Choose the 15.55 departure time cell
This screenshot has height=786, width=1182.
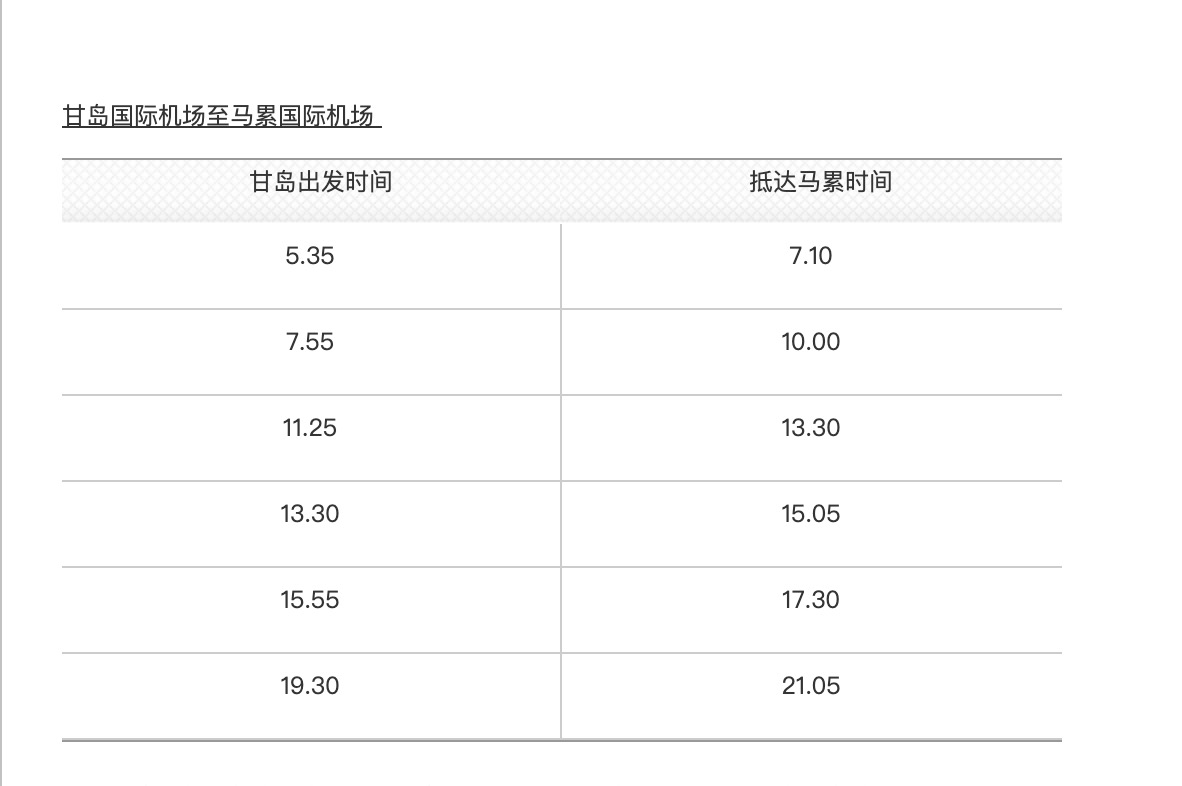pyautogui.click(x=310, y=600)
